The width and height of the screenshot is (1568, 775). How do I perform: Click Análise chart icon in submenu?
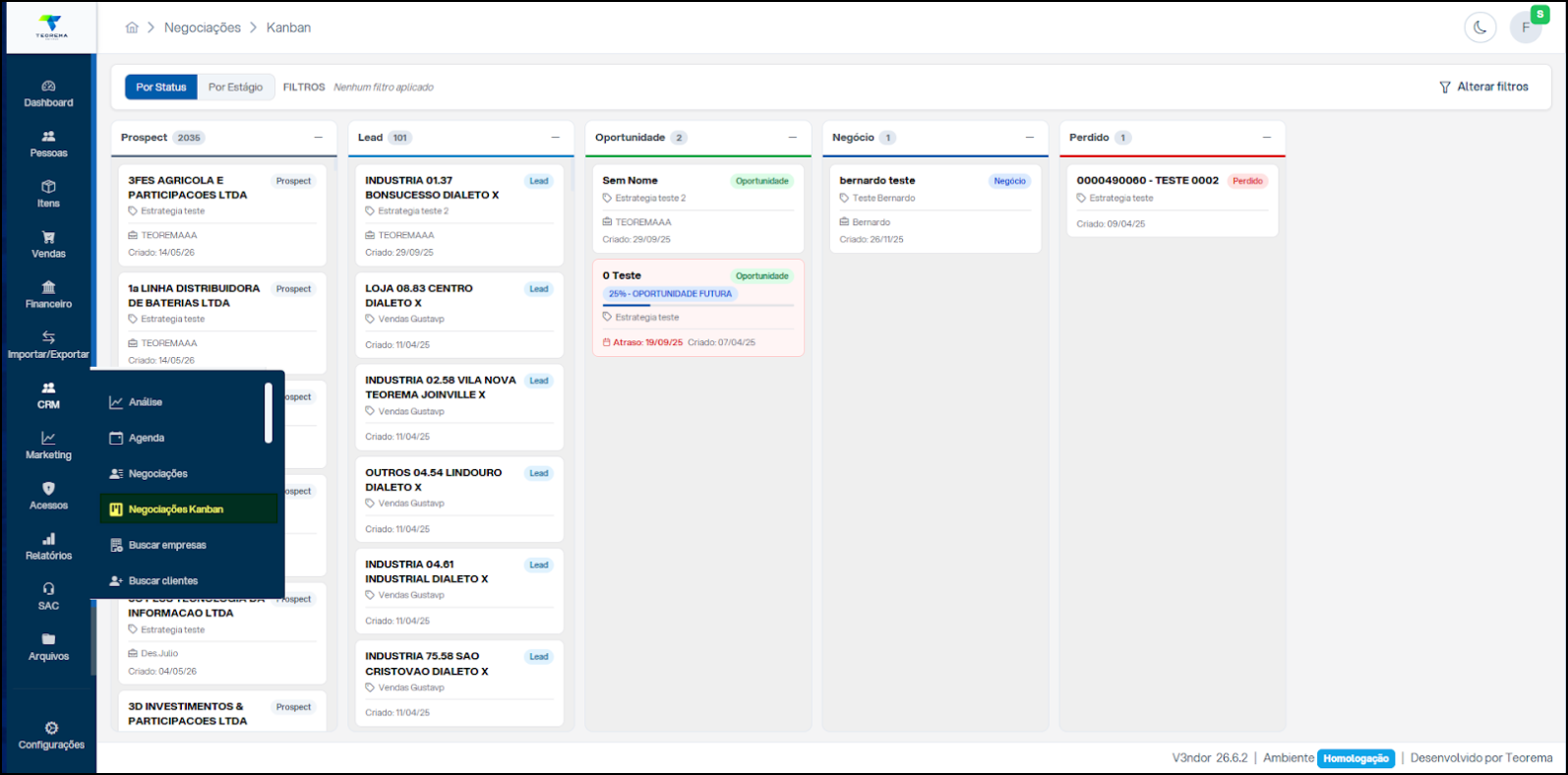pos(116,402)
